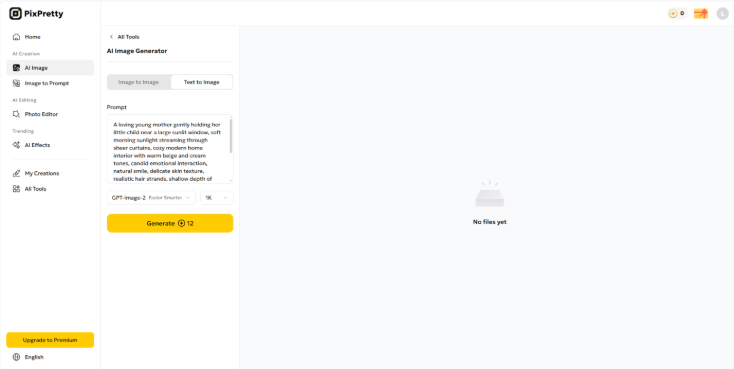The width and height of the screenshot is (734, 369).
Task: Click the gift box icon
Action: pyautogui.click(x=701, y=14)
